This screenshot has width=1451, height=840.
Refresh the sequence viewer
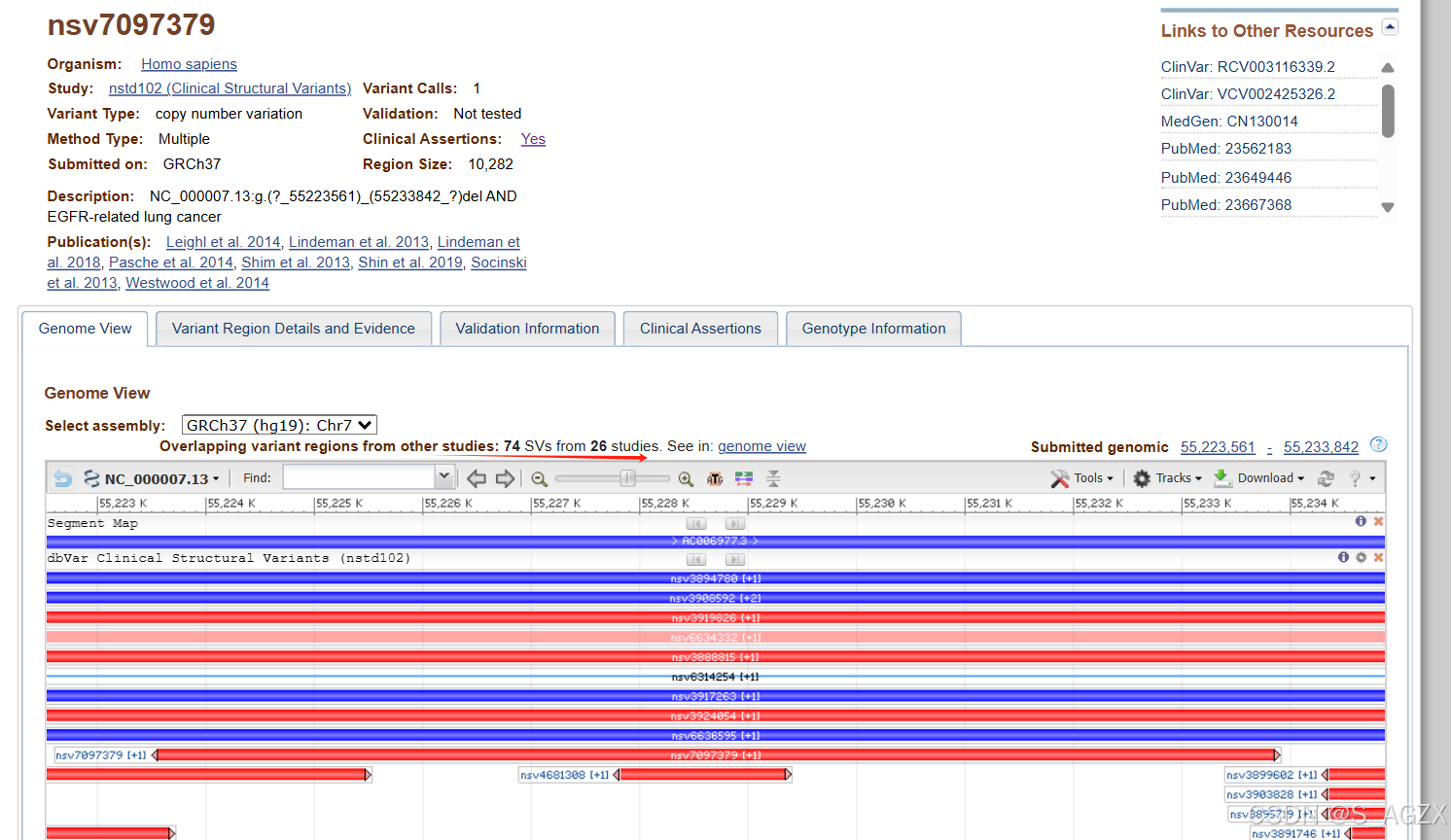(1326, 478)
